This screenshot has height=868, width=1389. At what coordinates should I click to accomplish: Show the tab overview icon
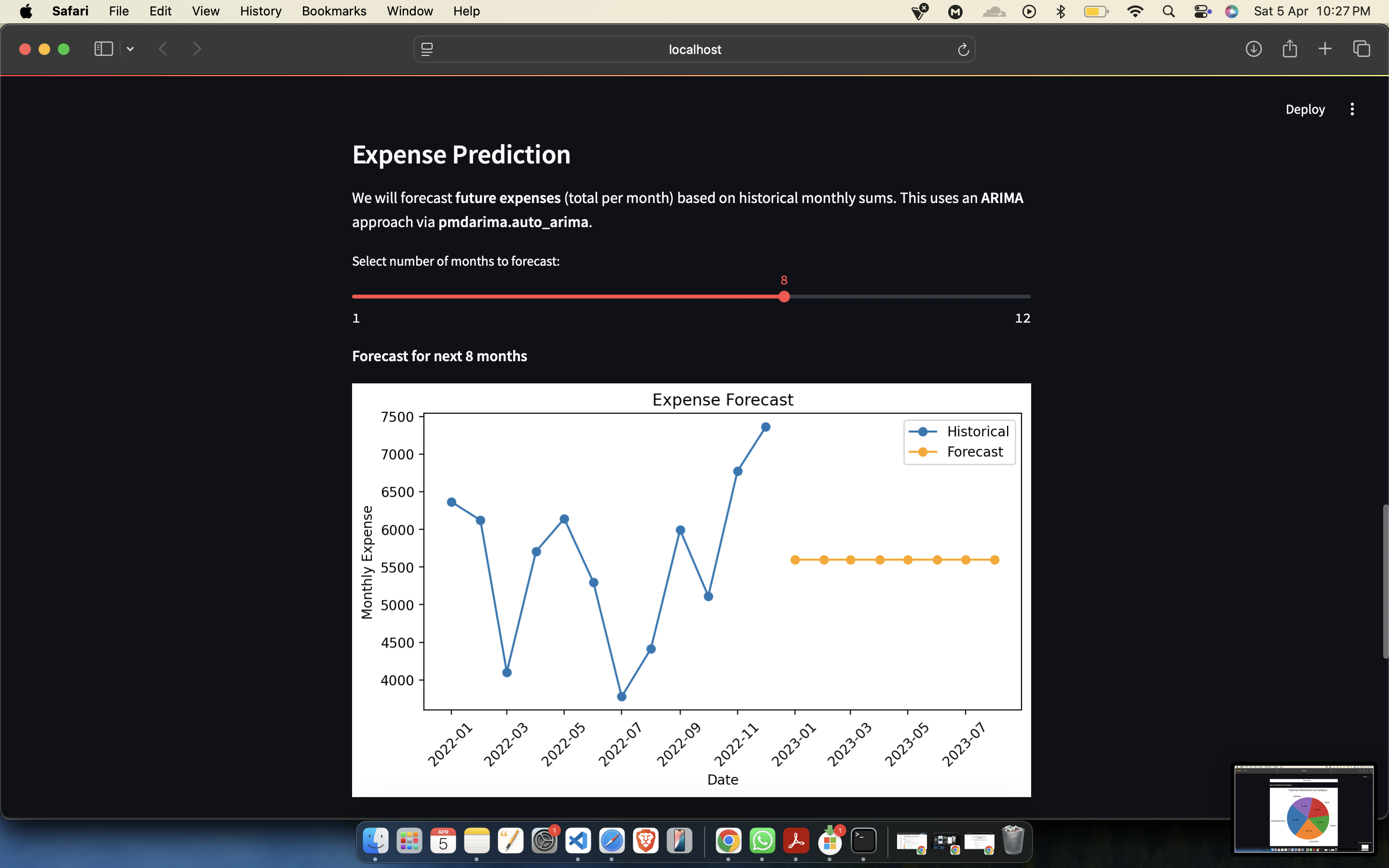(1362, 49)
